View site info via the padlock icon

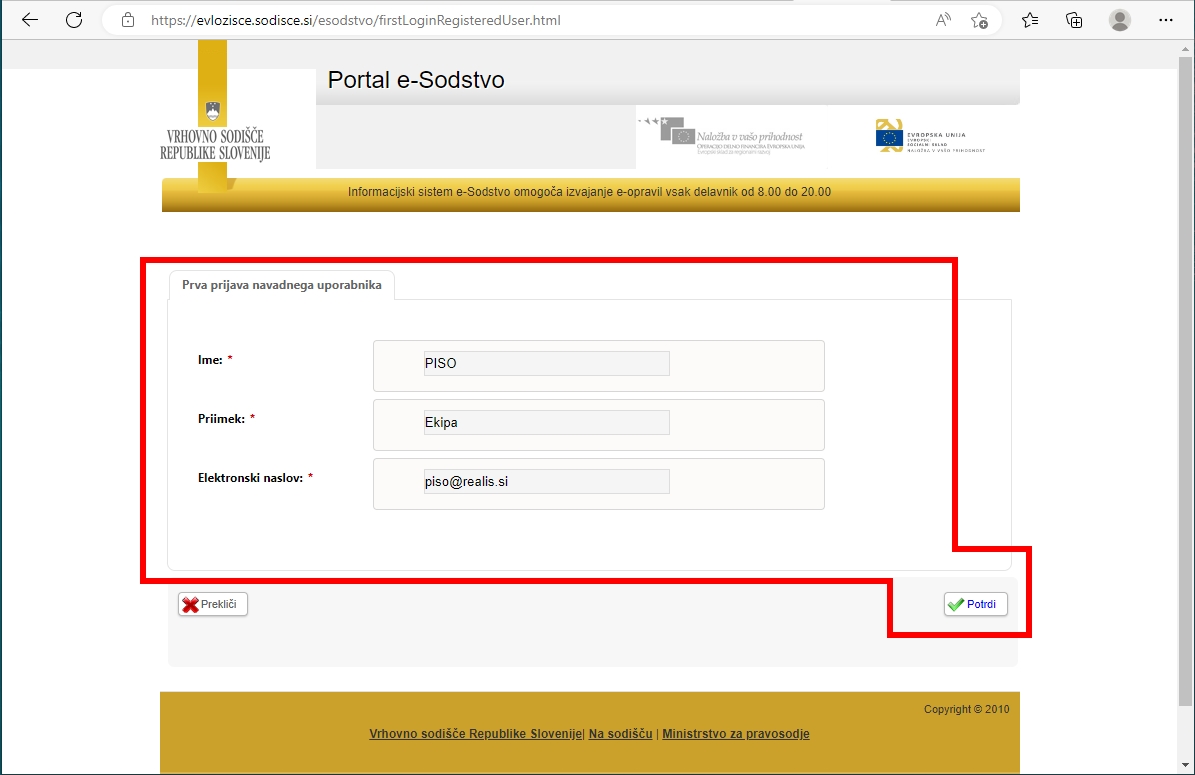127,20
